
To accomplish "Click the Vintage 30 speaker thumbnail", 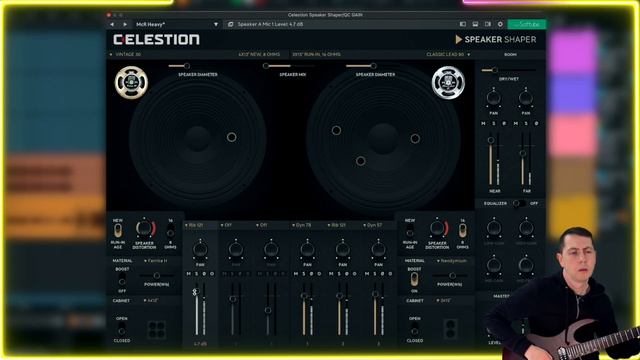I will point(131,82).
